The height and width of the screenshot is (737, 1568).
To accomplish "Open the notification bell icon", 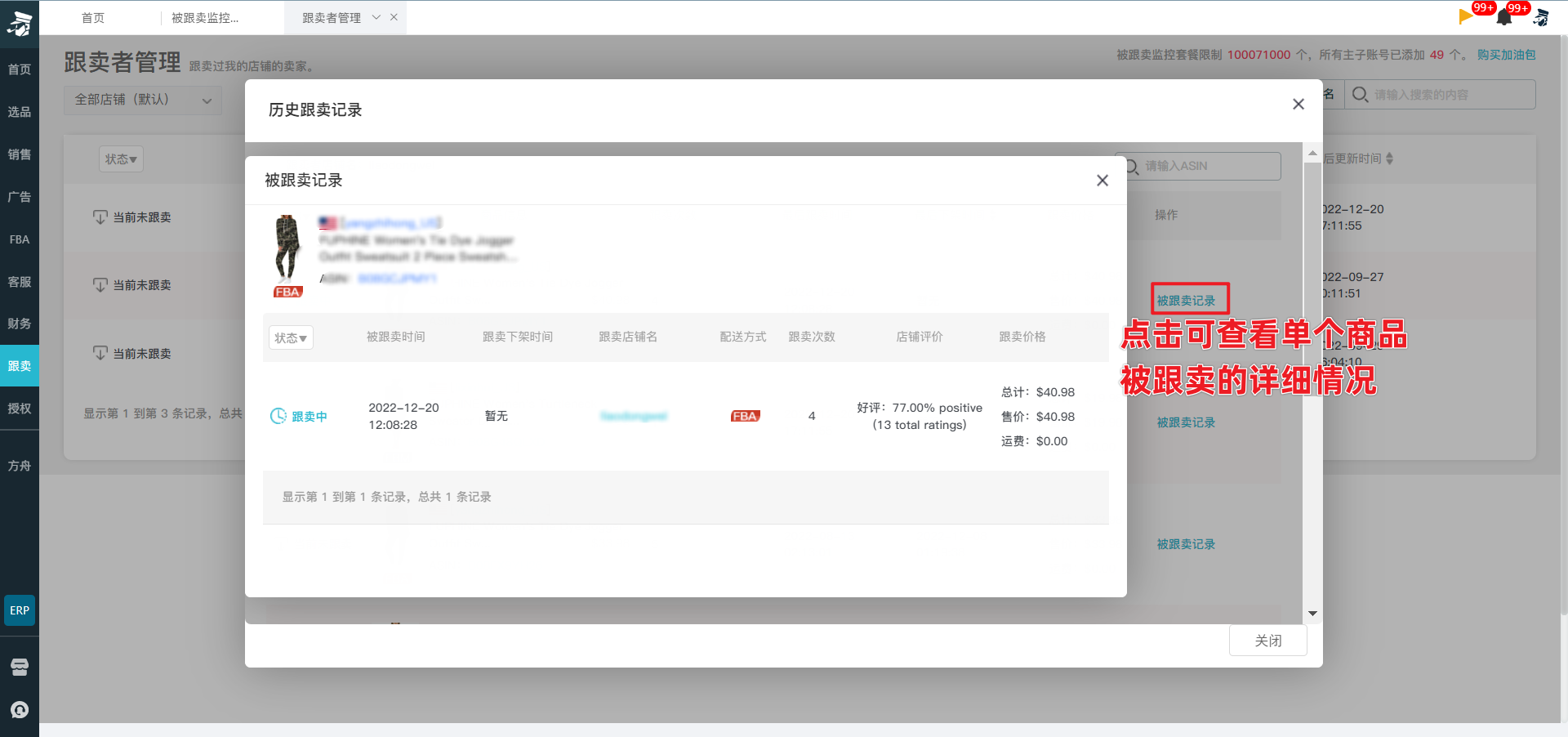I will (x=1504, y=18).
